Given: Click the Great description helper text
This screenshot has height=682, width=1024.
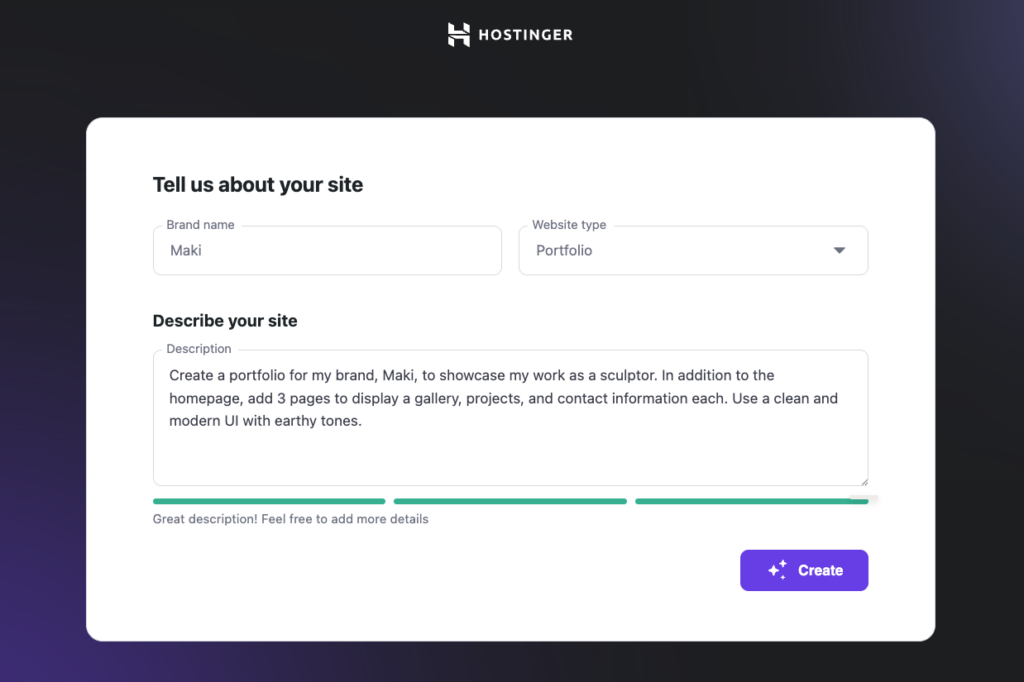Looking at the screenshot, I should (289, 519).
